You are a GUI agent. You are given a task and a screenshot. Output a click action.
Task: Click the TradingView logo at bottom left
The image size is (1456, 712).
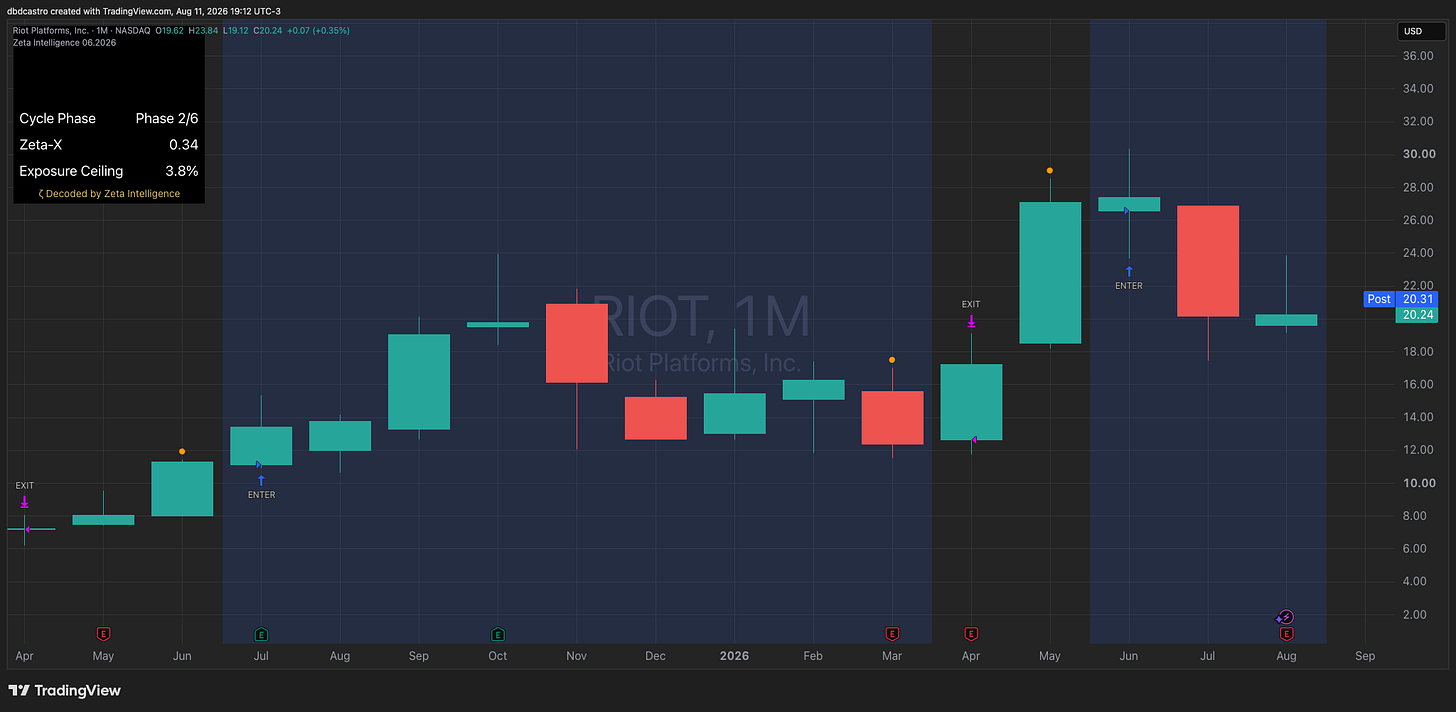click(x=64, y=690)
